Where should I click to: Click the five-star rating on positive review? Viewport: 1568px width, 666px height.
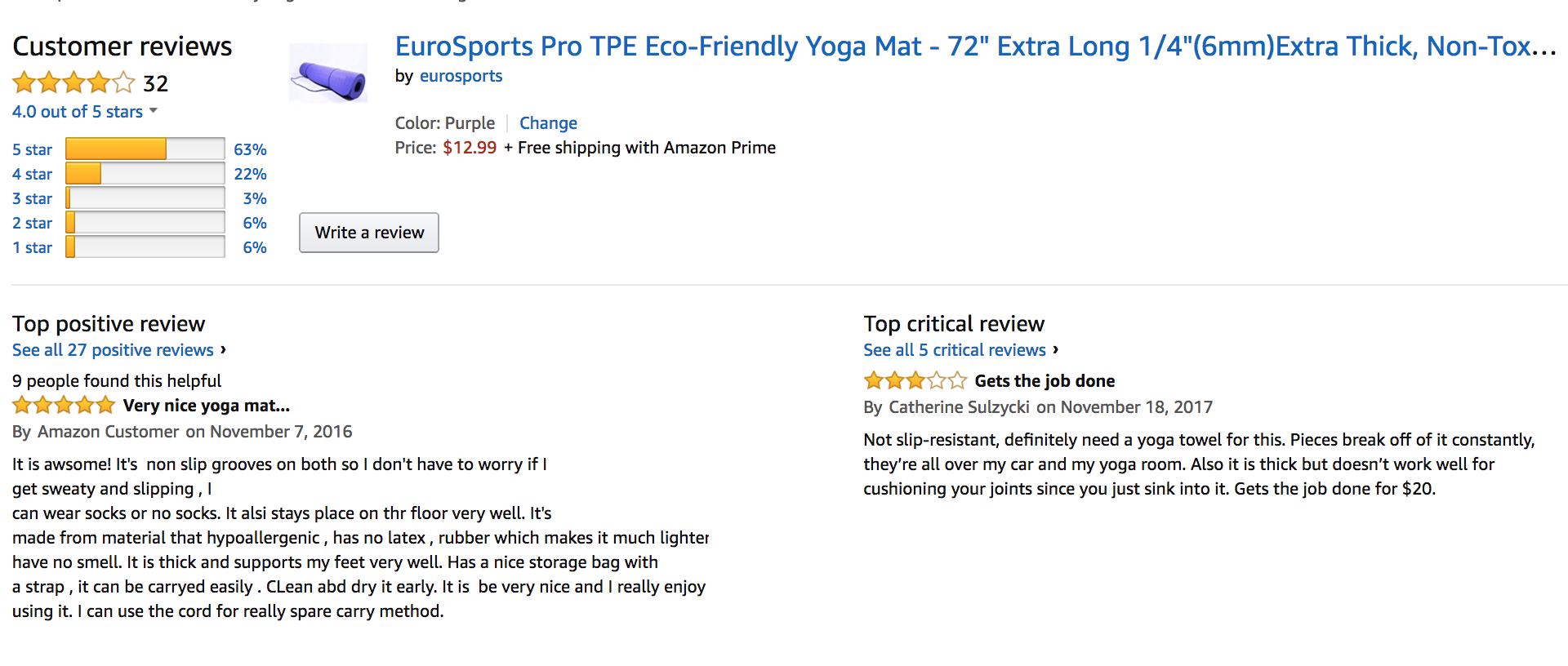[x=64, y=406]
